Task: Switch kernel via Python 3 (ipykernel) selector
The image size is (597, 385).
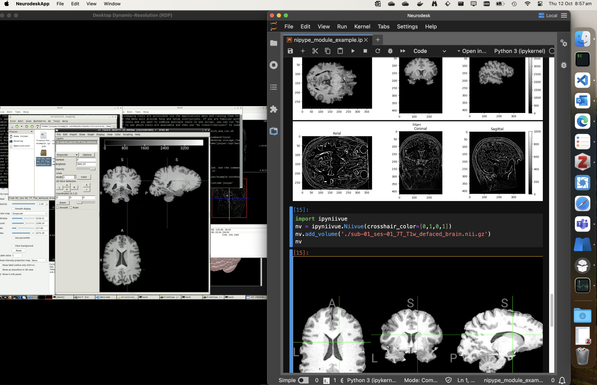Action: [x=519, y=51]
